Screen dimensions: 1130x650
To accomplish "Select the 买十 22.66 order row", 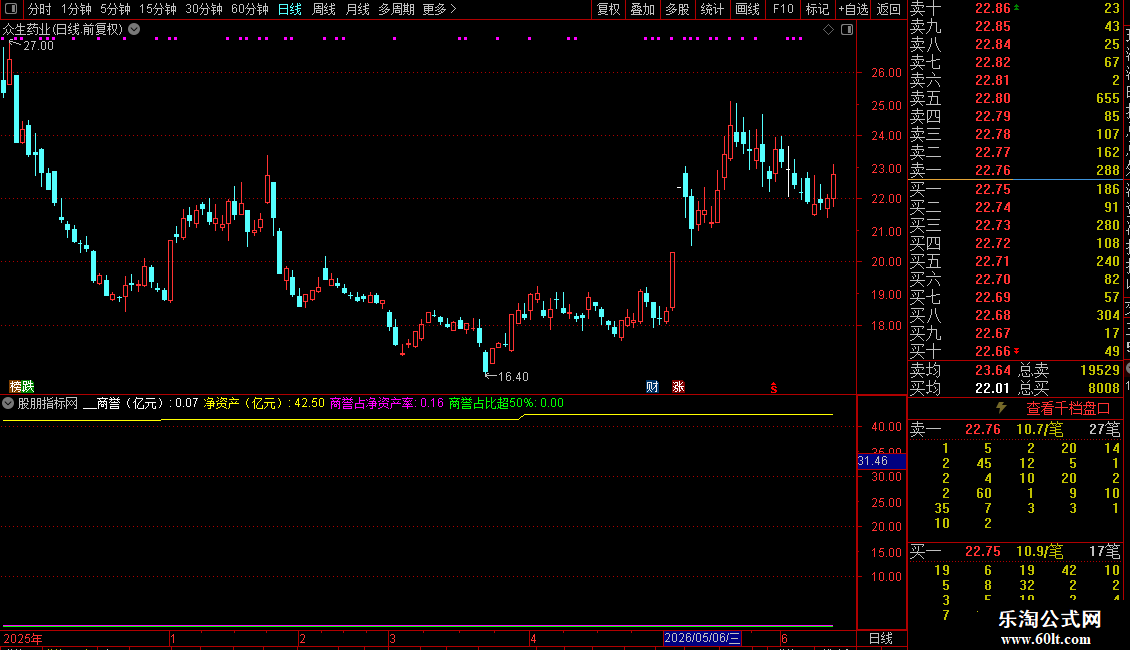I will click(1015, 351).
